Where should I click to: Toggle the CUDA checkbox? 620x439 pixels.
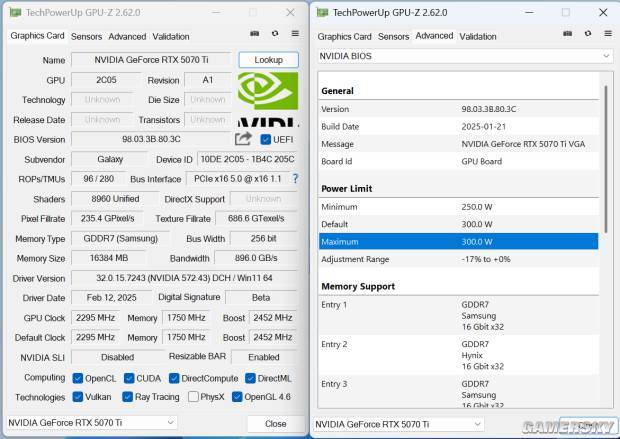[x=129, y=378]
